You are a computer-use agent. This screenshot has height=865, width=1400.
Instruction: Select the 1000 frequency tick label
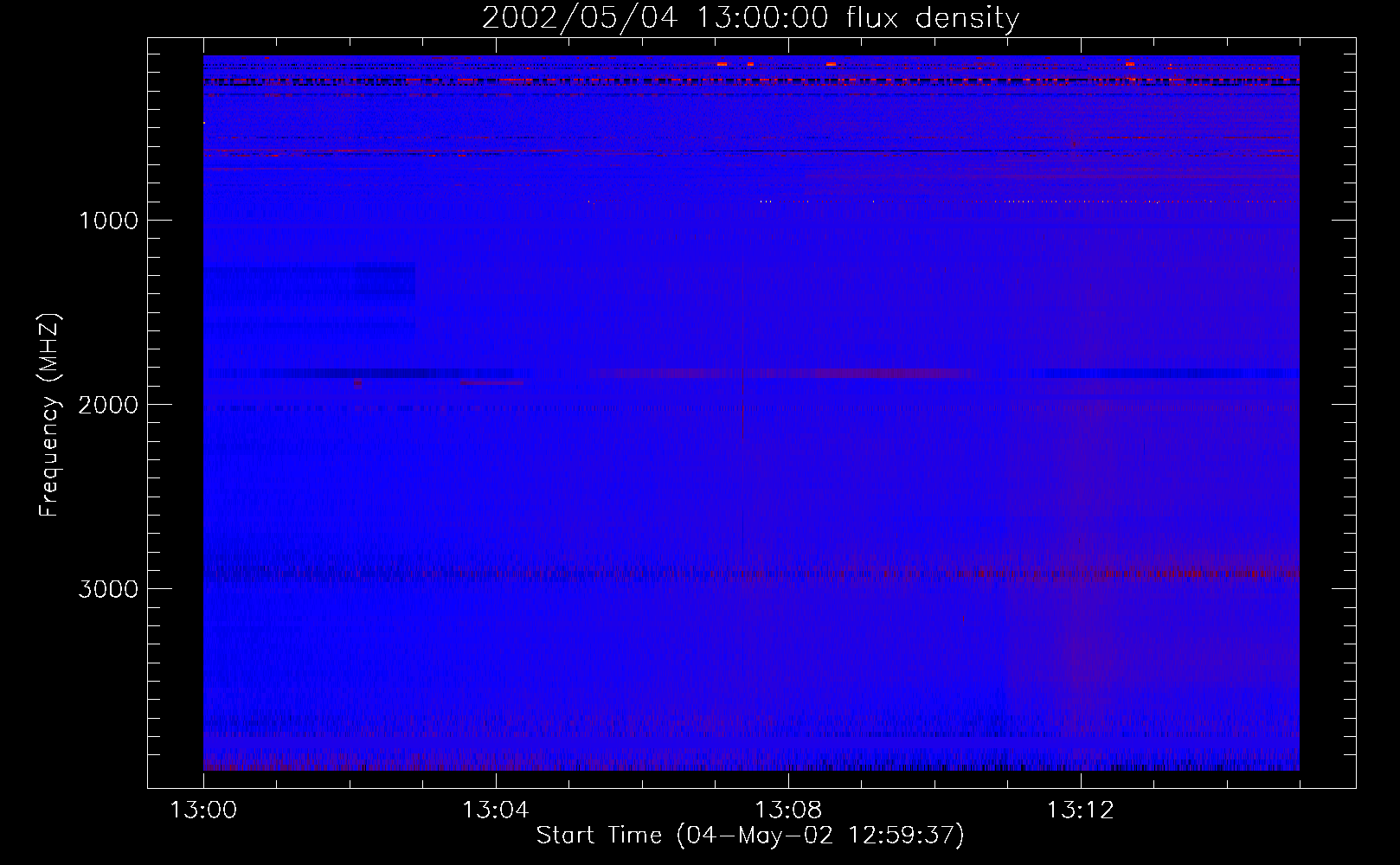coord(108,221)
